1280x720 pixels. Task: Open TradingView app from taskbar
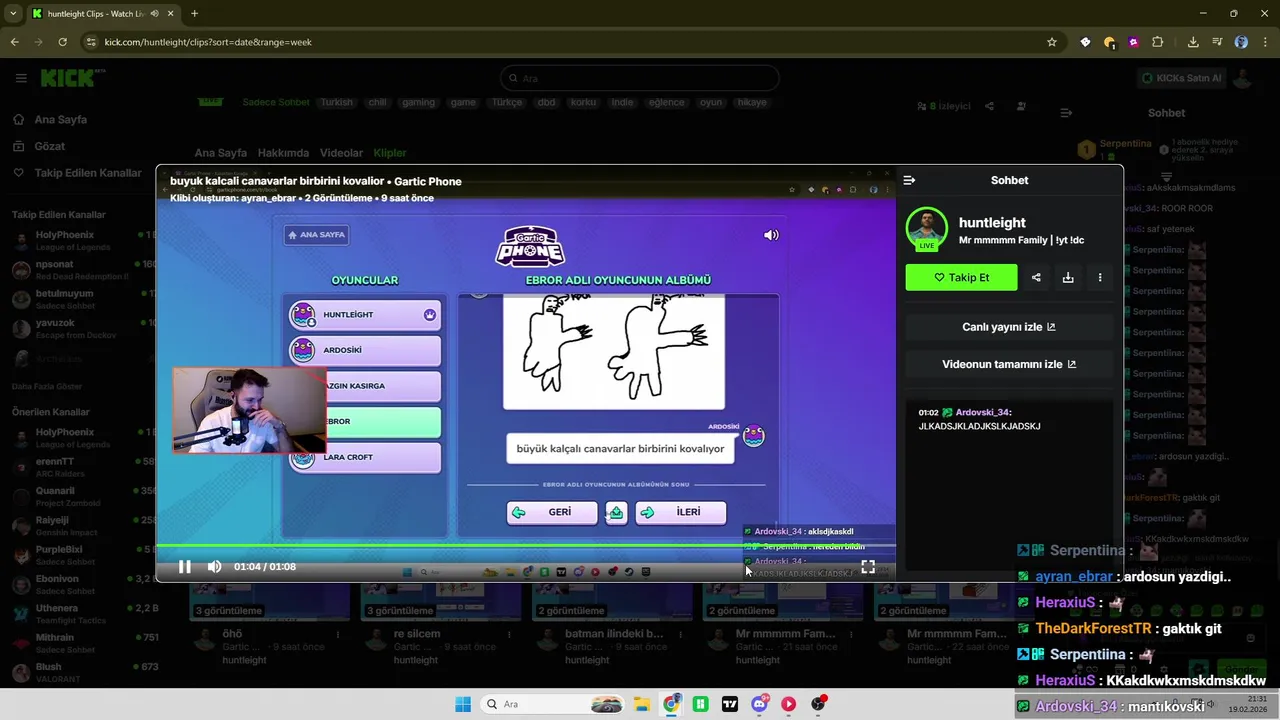730,704
